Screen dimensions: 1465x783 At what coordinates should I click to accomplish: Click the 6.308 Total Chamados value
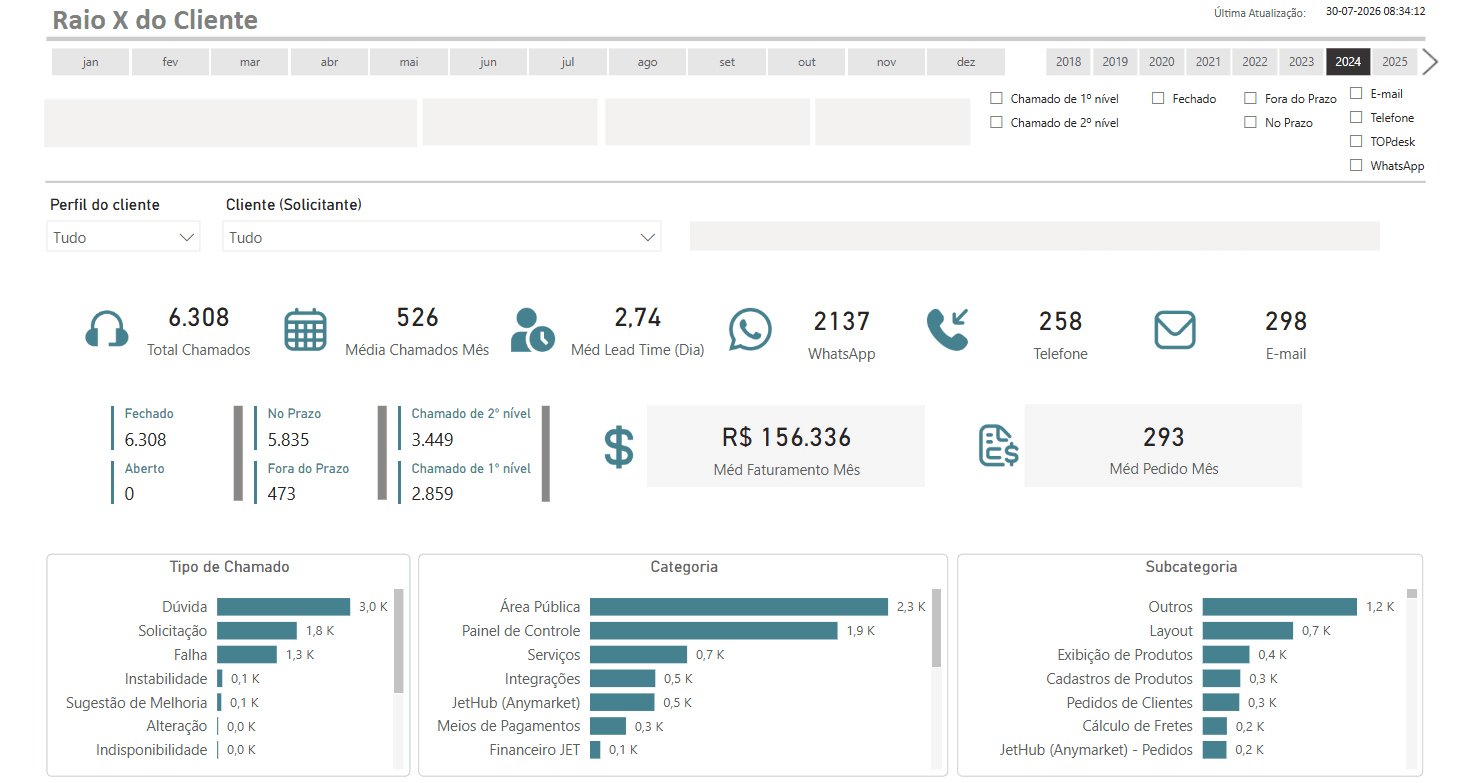[x=199, y=318]
